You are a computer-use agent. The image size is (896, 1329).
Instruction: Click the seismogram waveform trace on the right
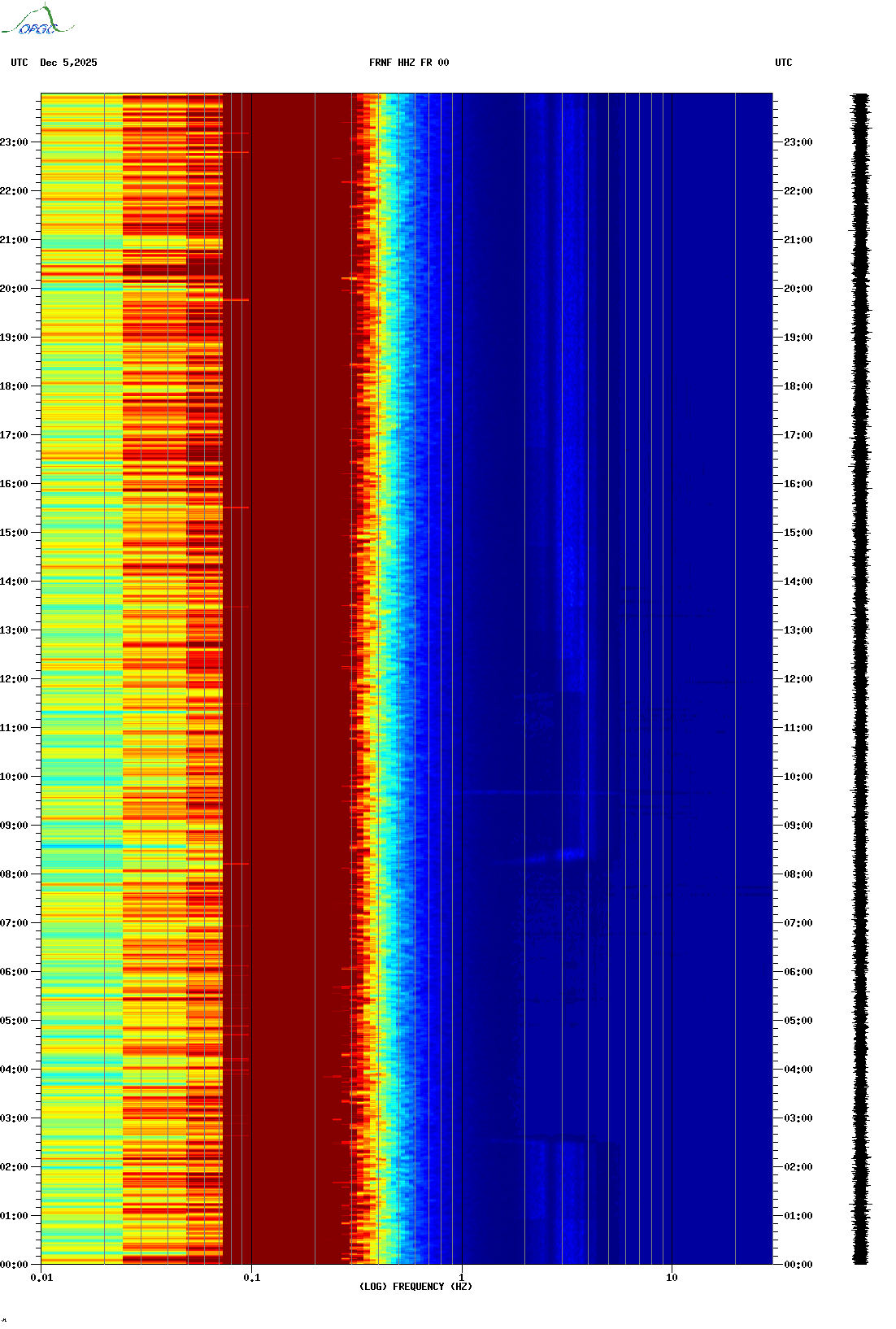pos(860,679)
